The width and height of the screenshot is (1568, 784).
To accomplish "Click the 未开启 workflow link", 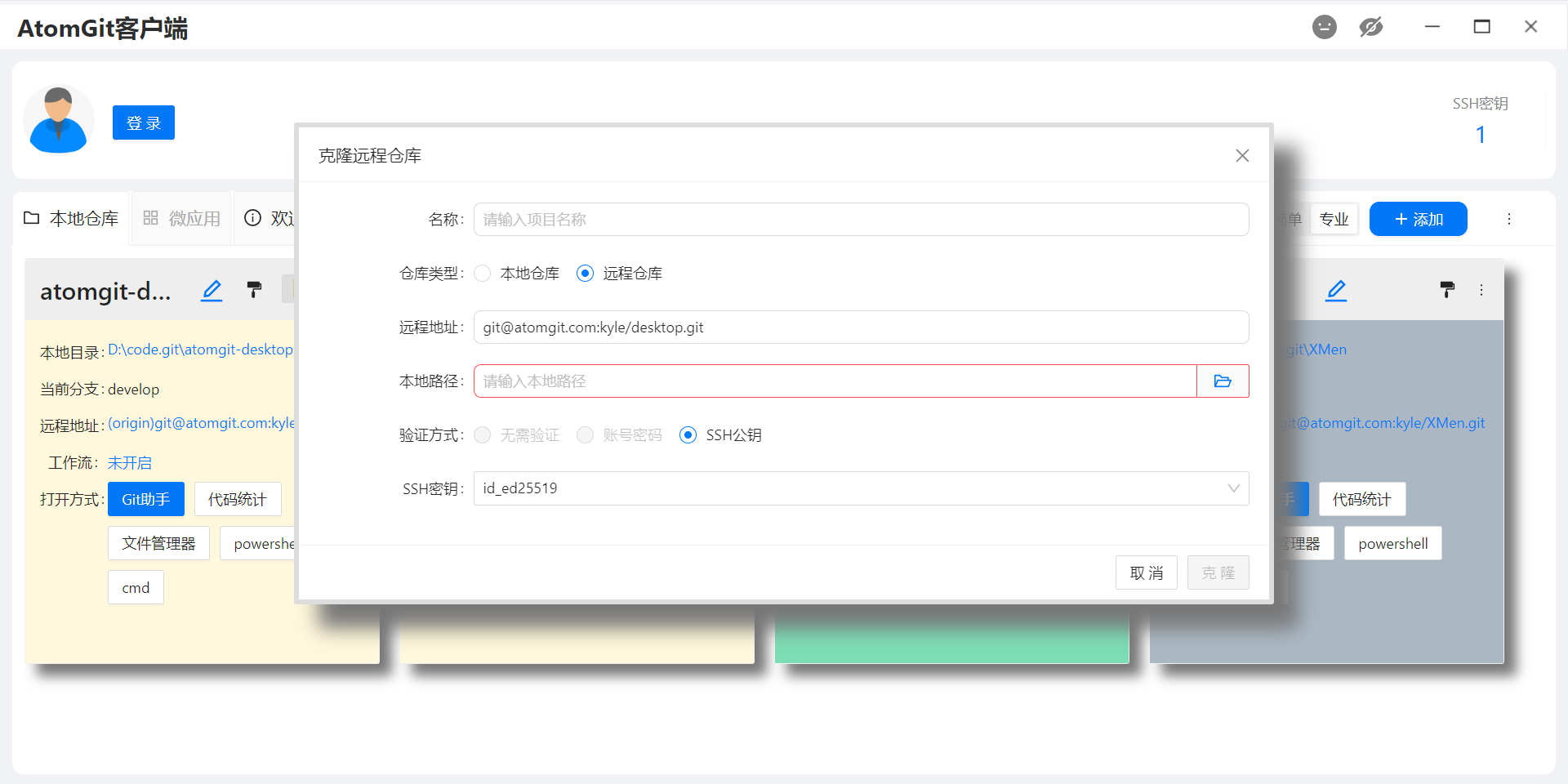I will coord(130,462).
